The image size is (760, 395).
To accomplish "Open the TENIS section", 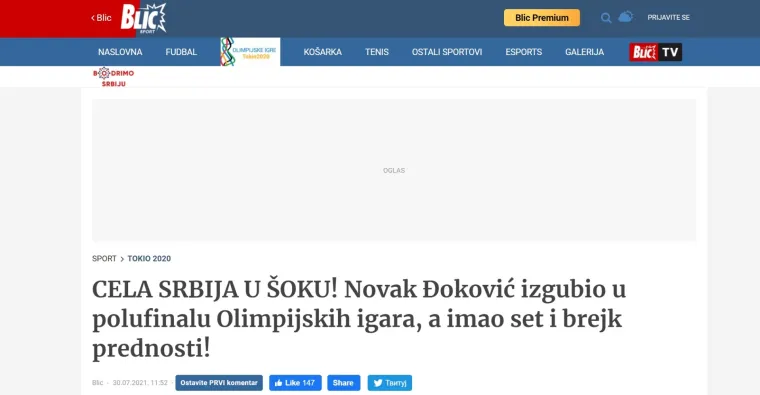I will (x=377, y=52).
